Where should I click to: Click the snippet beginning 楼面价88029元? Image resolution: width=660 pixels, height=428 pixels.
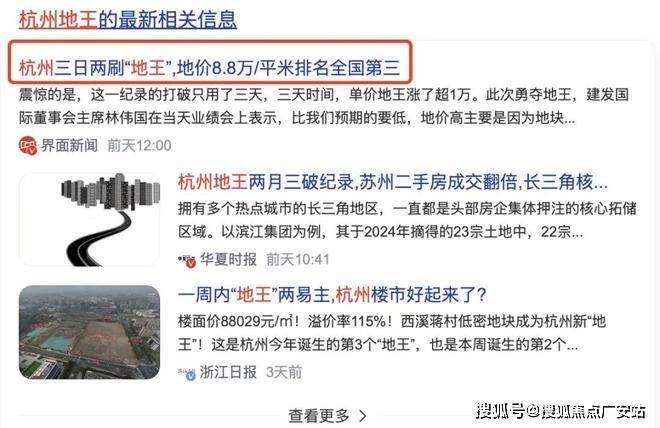click(x=392, y=333)
